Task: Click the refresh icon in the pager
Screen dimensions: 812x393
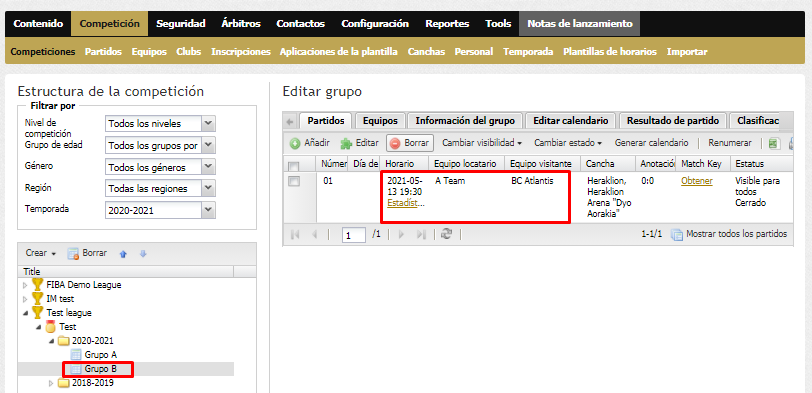Action: coord(446,234)
